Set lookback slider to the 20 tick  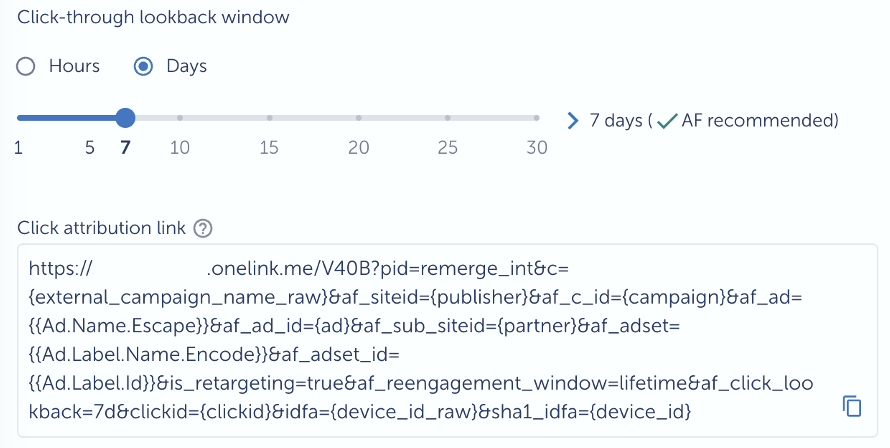(x=358, y=118)
